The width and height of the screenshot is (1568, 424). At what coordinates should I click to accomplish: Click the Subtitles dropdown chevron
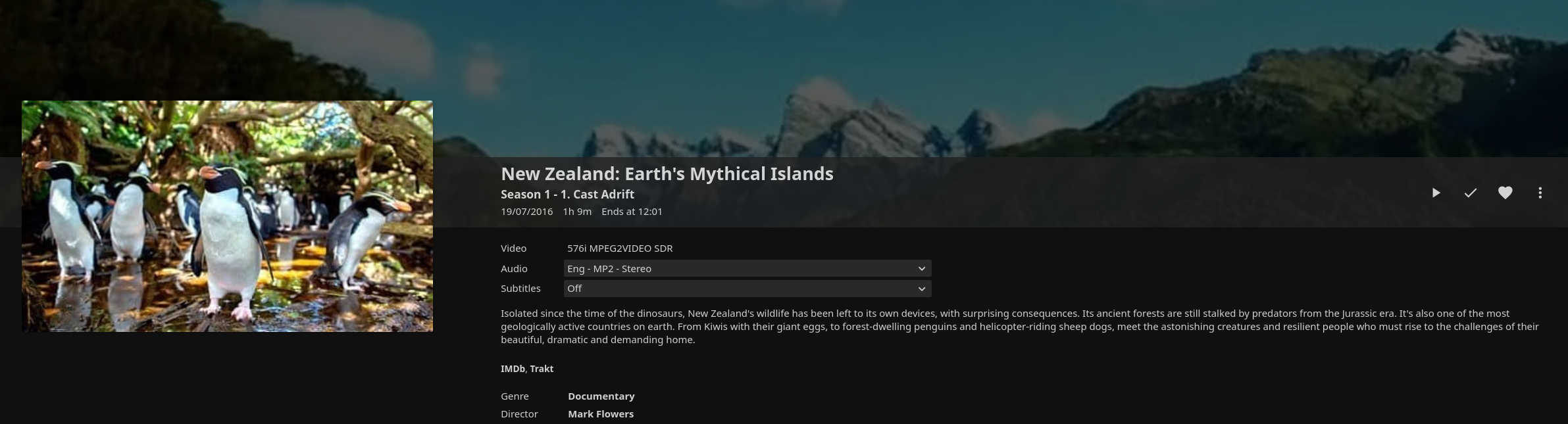(x=923, y=289)
